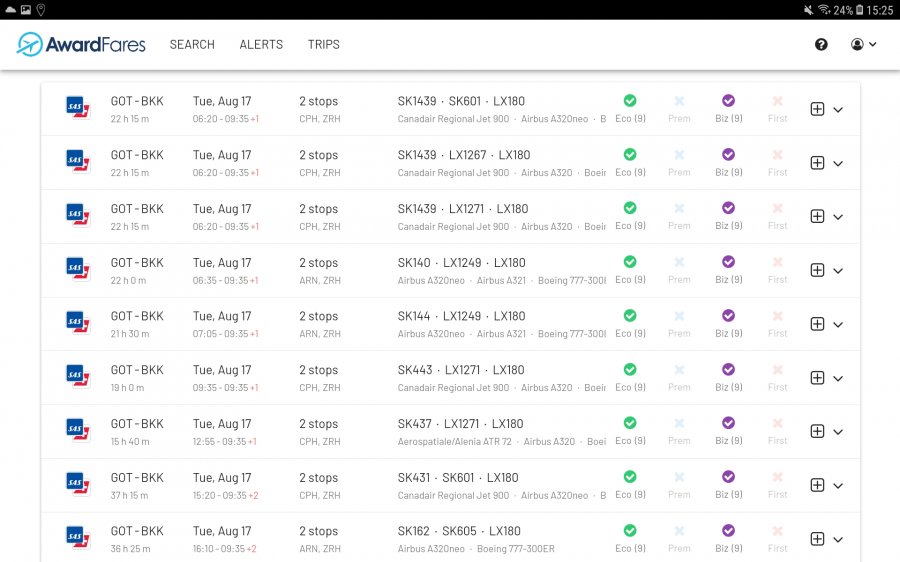Click plus icon for SK437 flight row
The height and width of the screenshot is (562, 900).
click(x=817, y=431)
